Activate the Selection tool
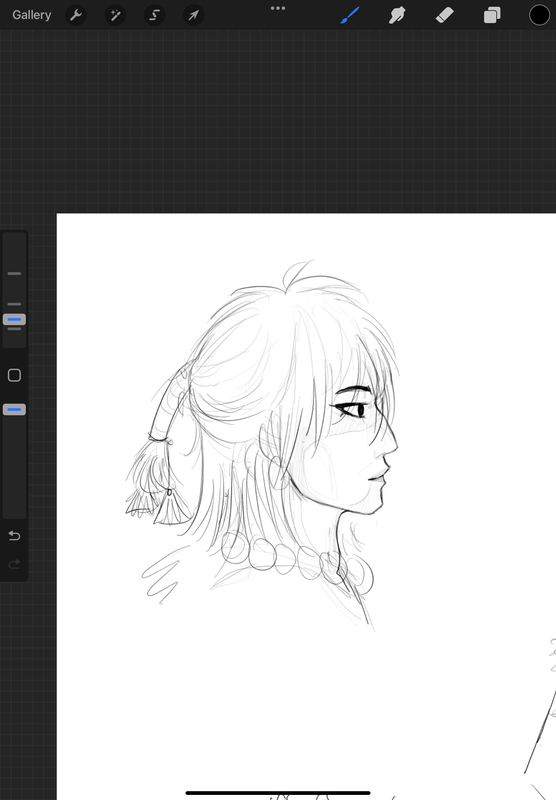The width and height of the screenshot is (556, 800). click(155, 15)
